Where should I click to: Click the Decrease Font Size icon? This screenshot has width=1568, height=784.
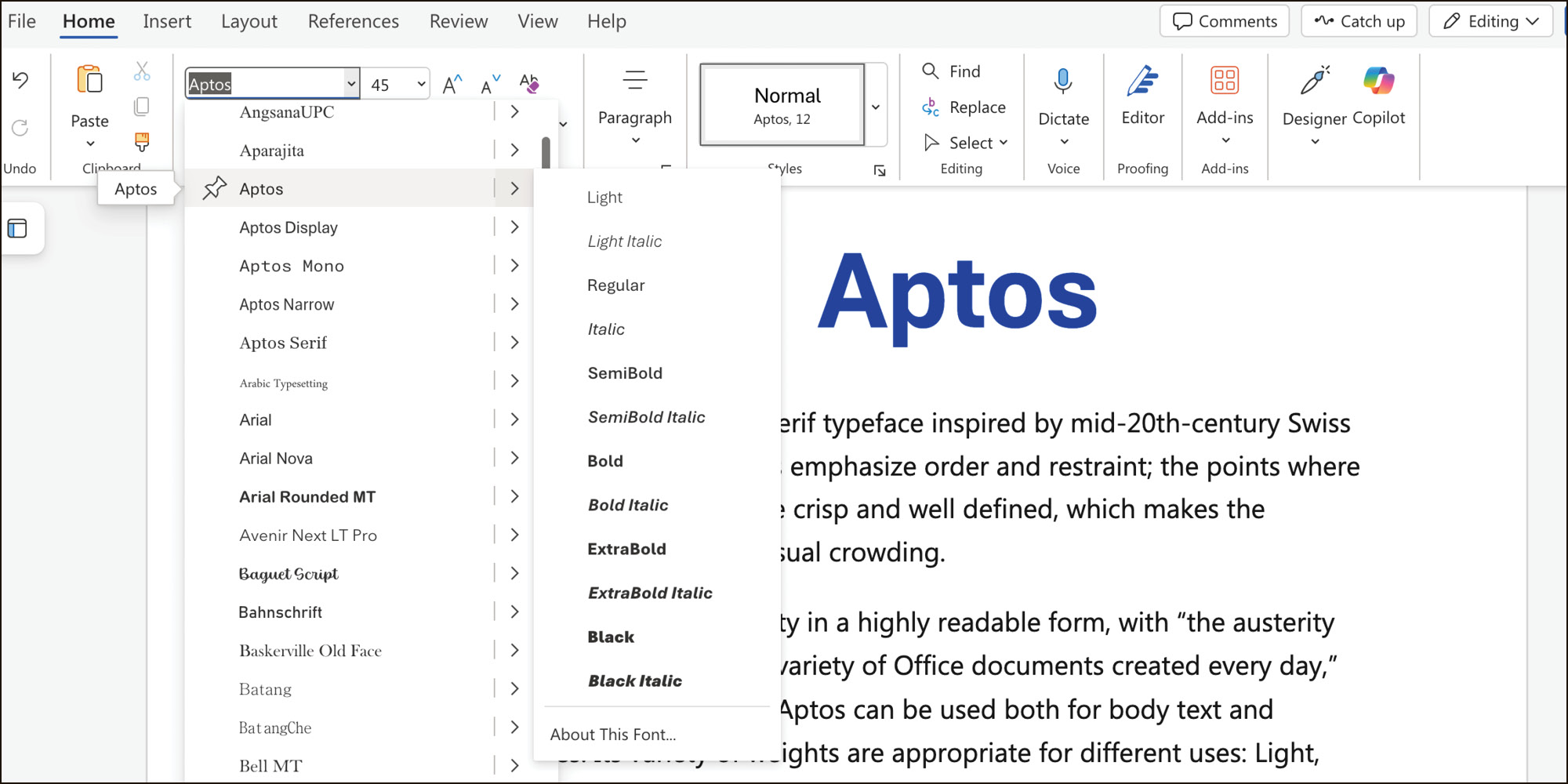pos(491,84)
